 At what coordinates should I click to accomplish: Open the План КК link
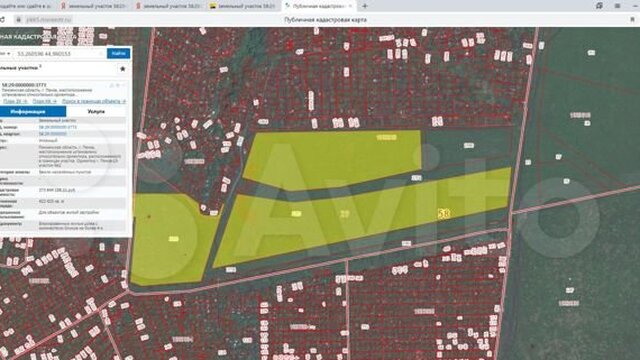pos(44,101)
